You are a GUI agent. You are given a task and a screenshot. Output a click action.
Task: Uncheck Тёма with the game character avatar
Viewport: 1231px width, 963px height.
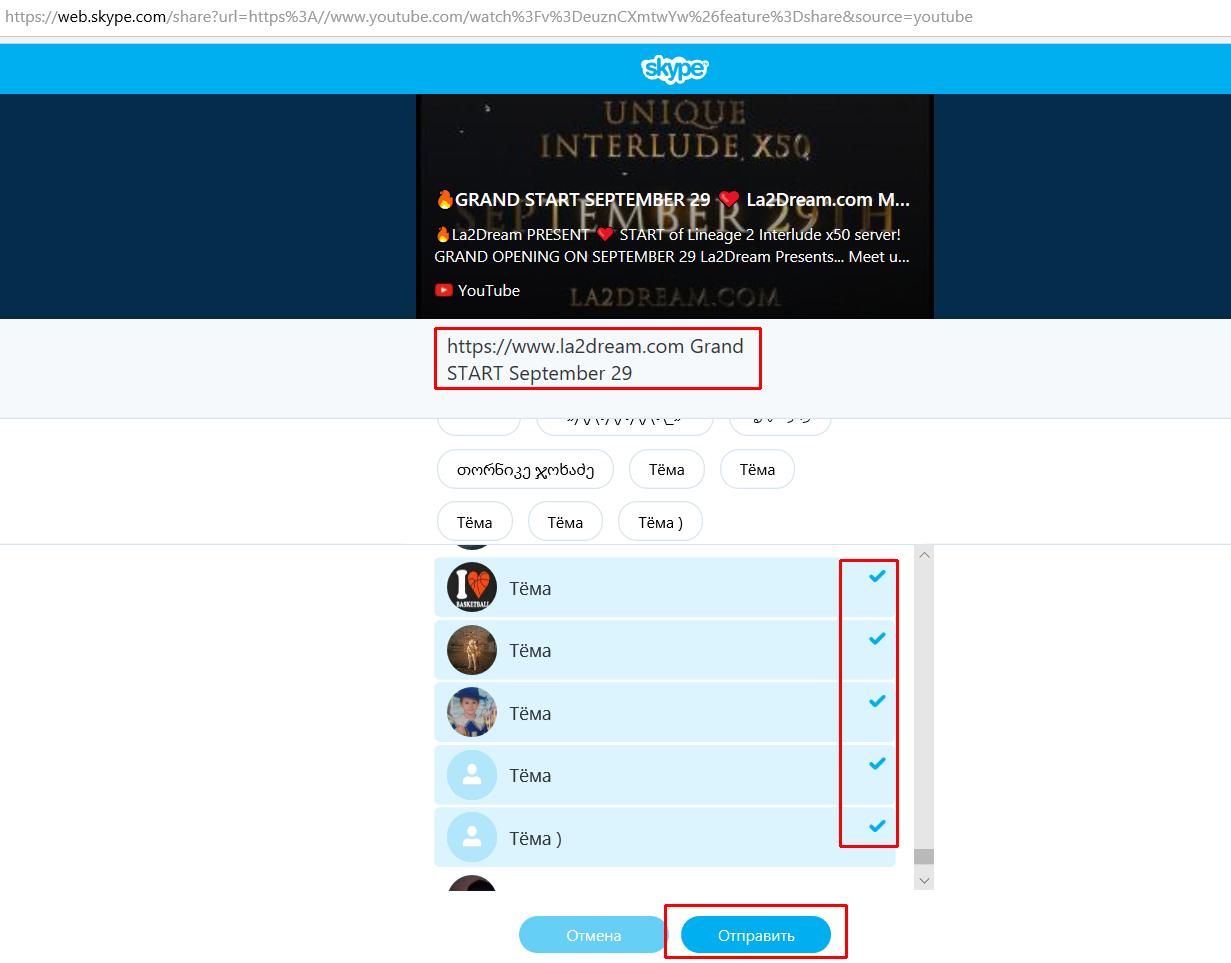877,638
